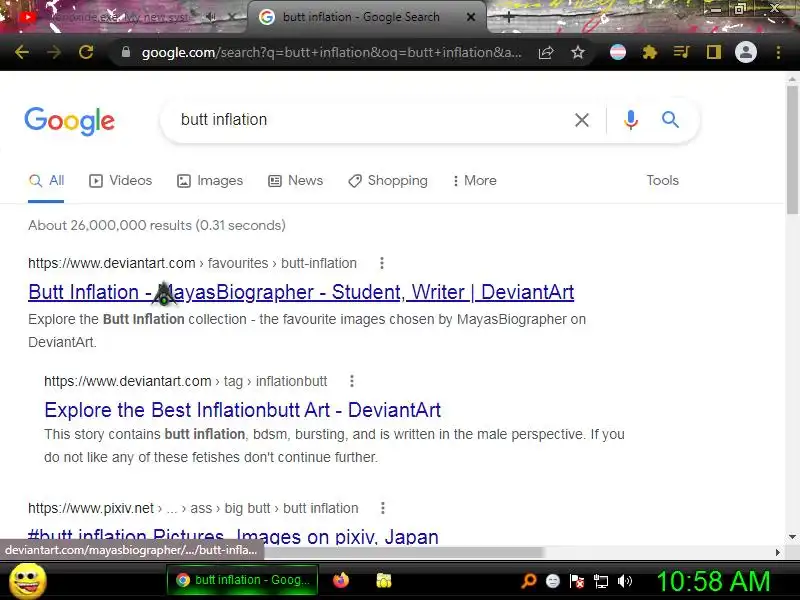Select the All results tab

coord(46,181)
